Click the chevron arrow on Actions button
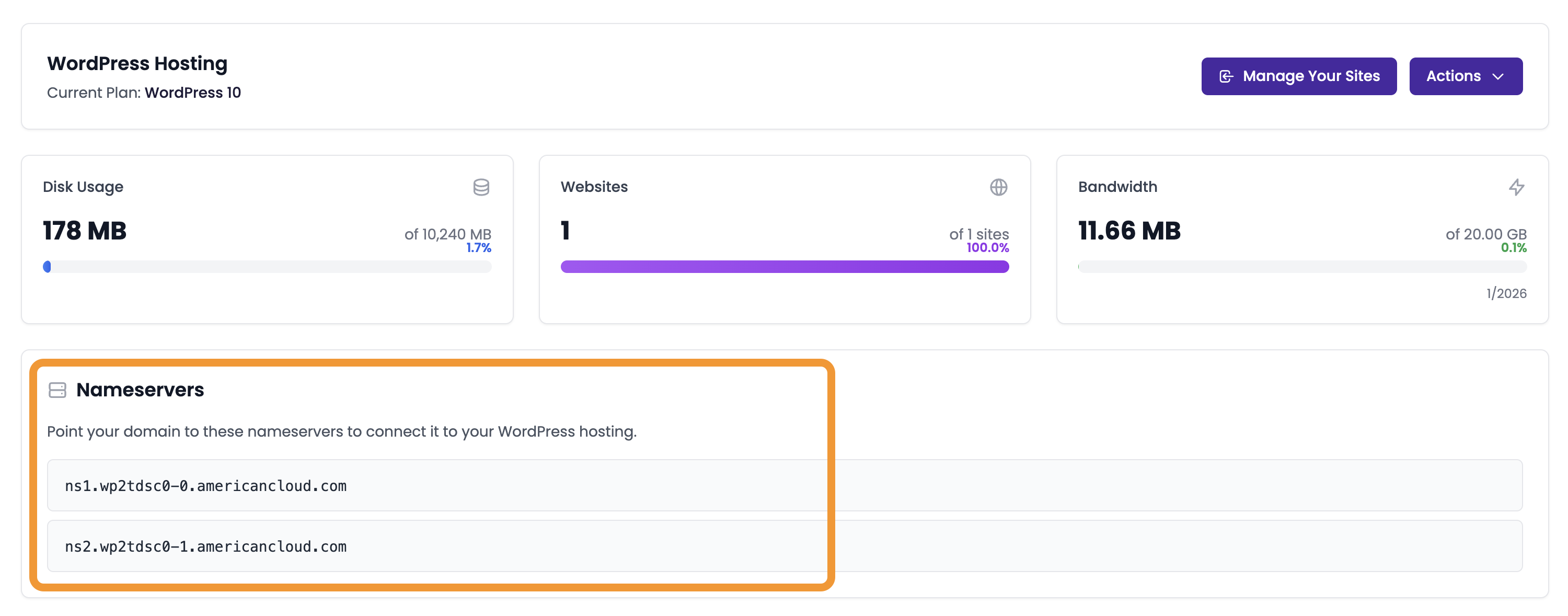This screenshot has width=1568, height=616. coord(1498,77)
